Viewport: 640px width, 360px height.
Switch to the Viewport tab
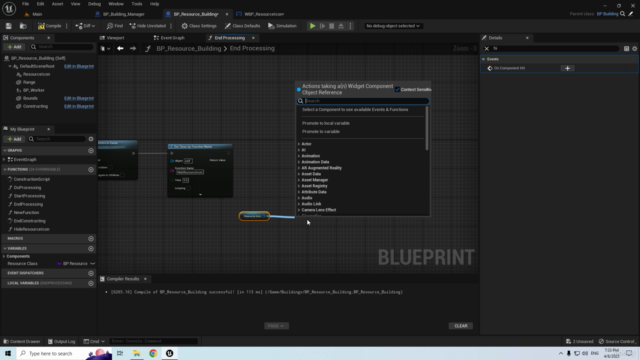[x=113, y=38]
